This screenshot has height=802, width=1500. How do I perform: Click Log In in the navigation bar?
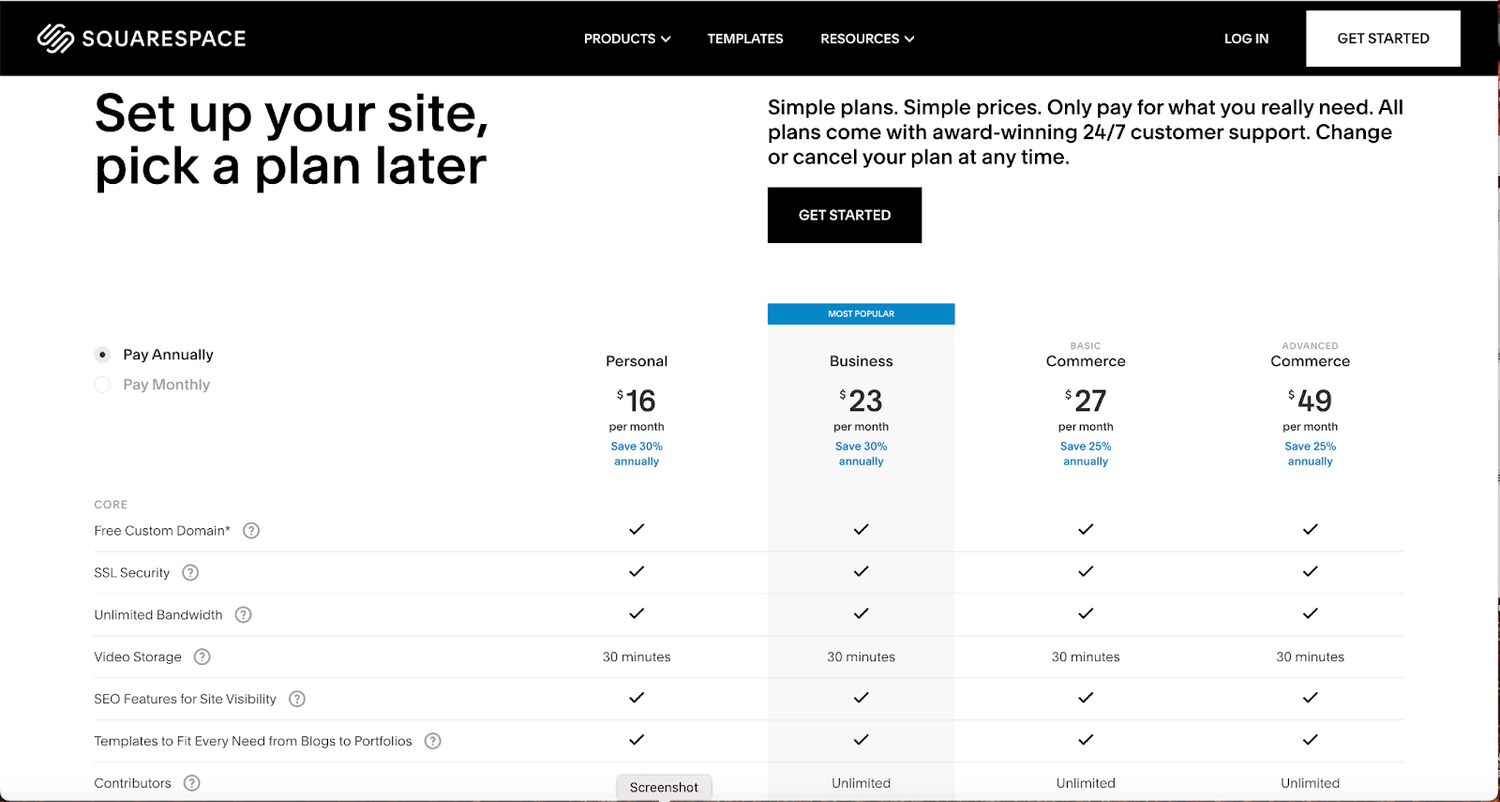(x=1246, y=38)
